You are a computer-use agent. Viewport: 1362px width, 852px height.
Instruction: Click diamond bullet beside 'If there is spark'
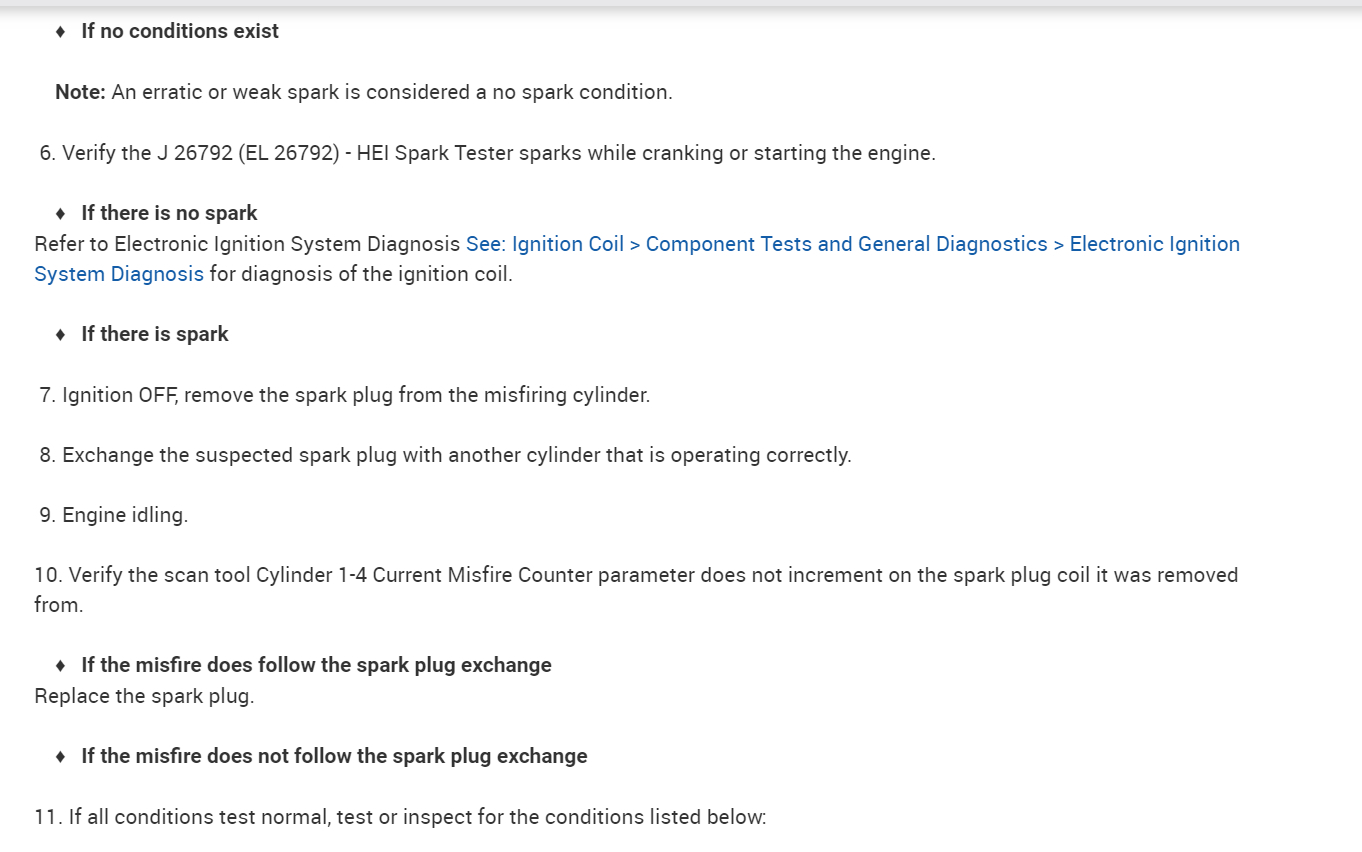61,334
